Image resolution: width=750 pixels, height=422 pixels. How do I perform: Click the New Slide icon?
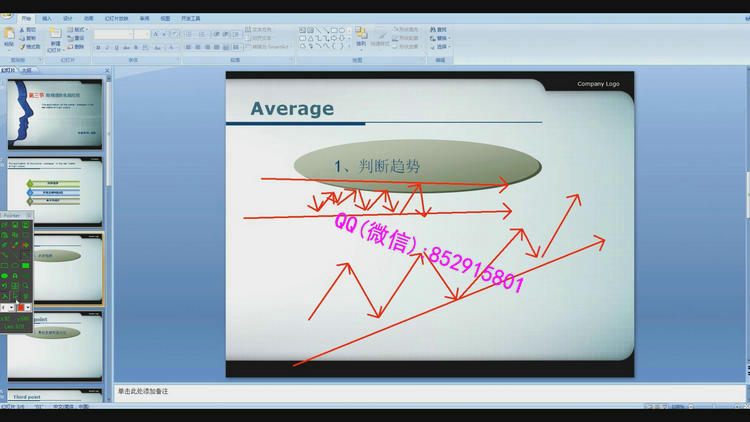click(55, 36)
